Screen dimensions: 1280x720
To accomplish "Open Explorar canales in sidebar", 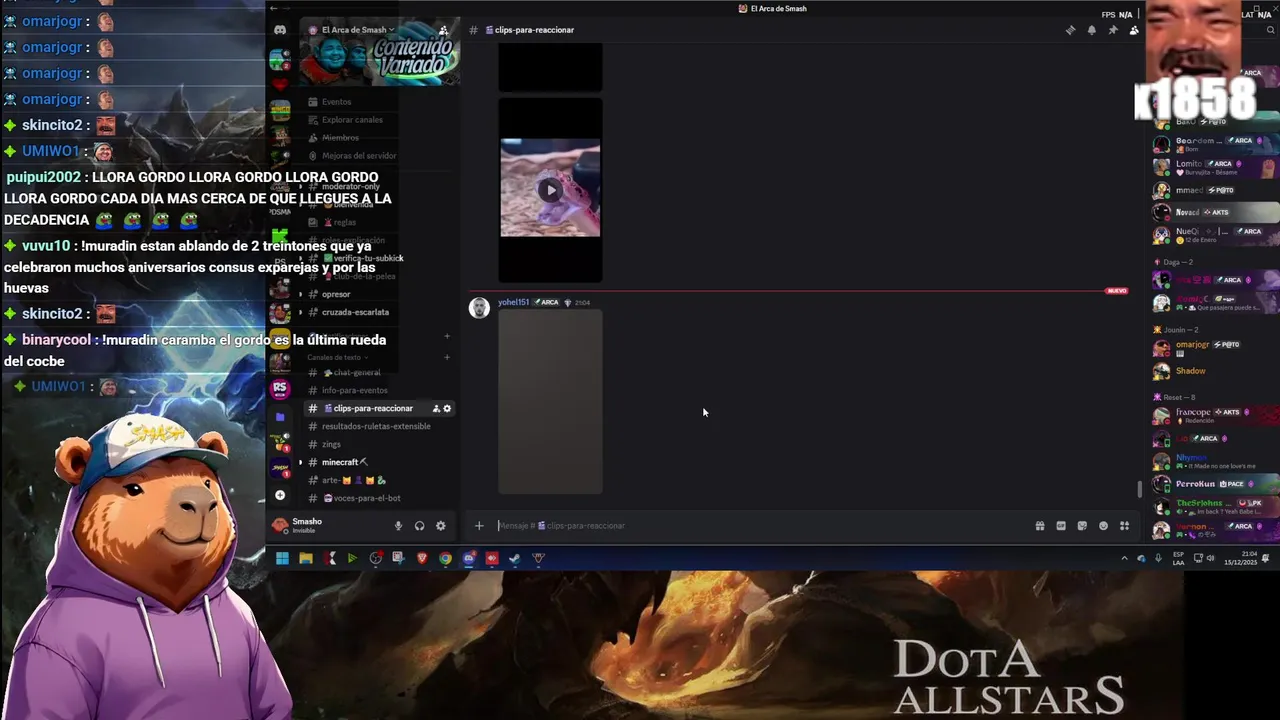I will [353, 120].
